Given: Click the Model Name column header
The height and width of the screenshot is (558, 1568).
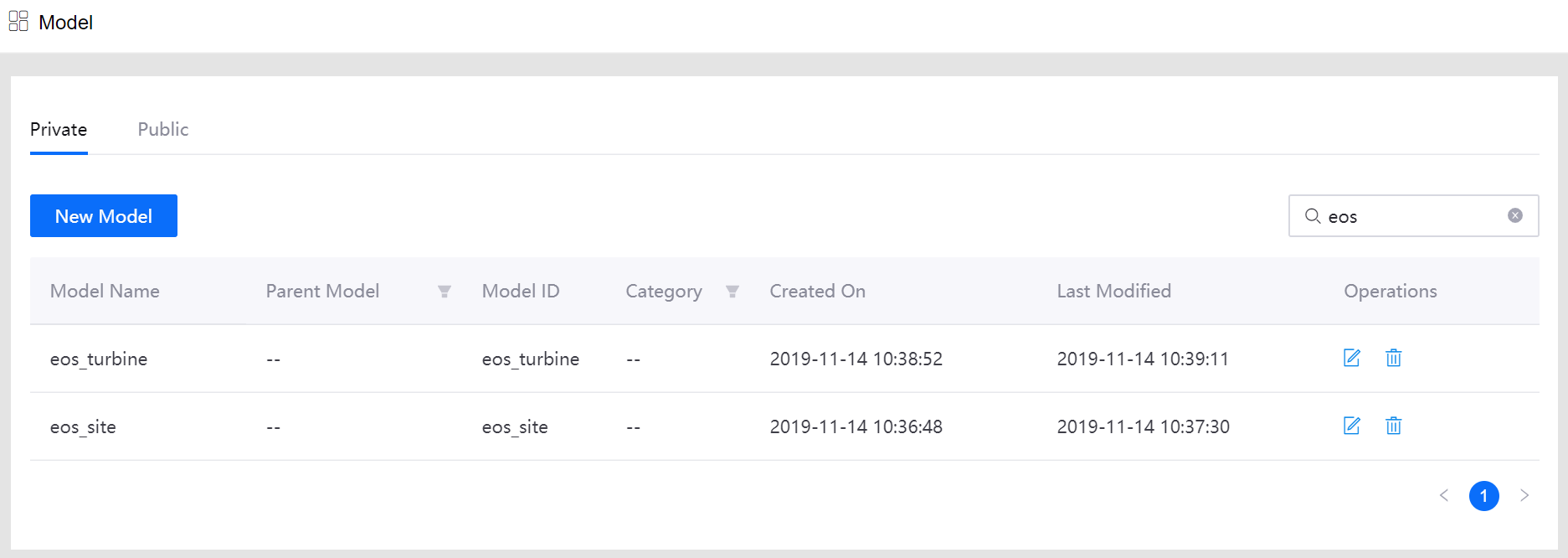Looking at the screenshot, I should [105, 291].
